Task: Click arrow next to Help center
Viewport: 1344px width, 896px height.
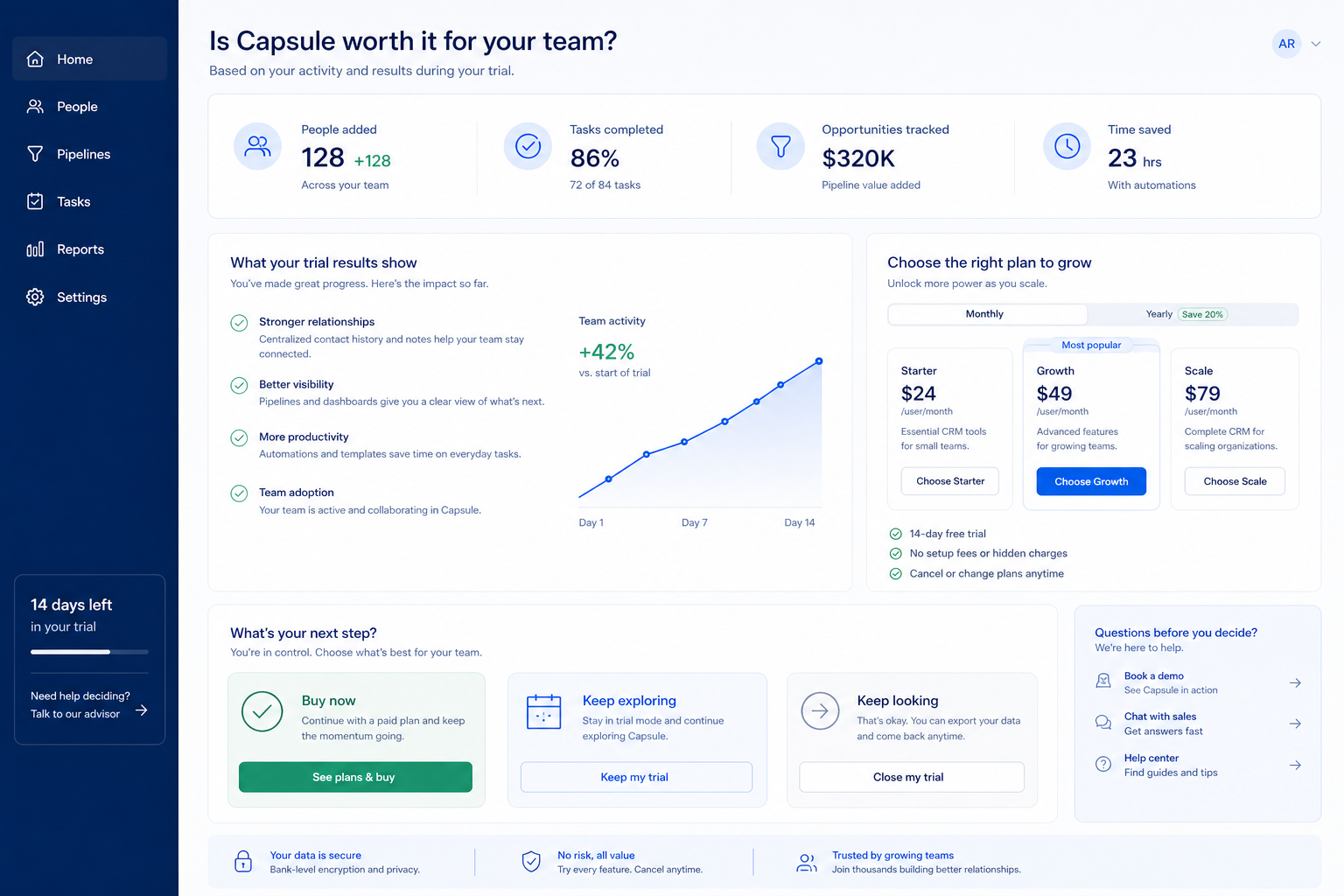Action: tap(1295, 765)
